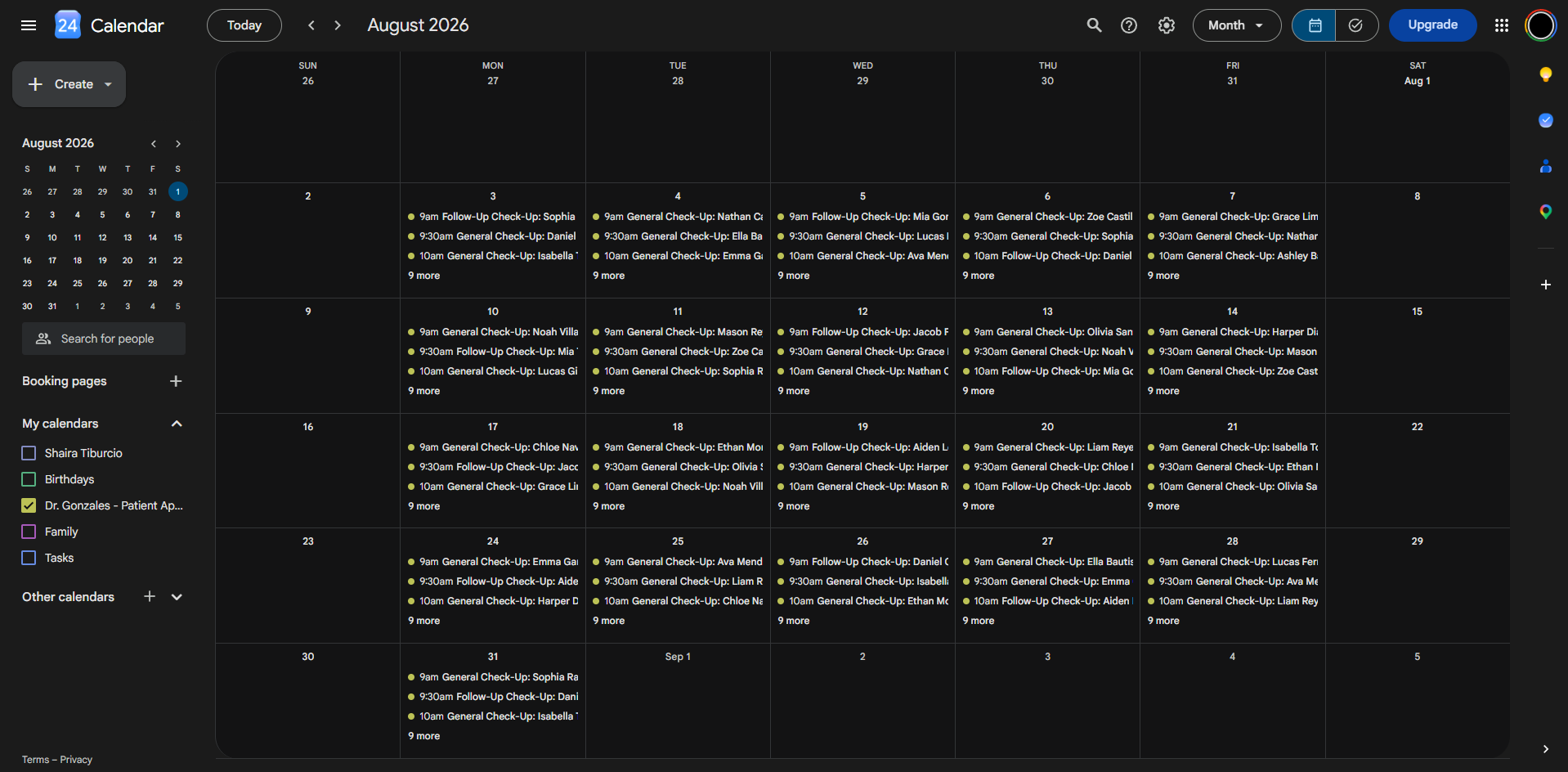Open Google Maps side panel icon

point(1545,212)
